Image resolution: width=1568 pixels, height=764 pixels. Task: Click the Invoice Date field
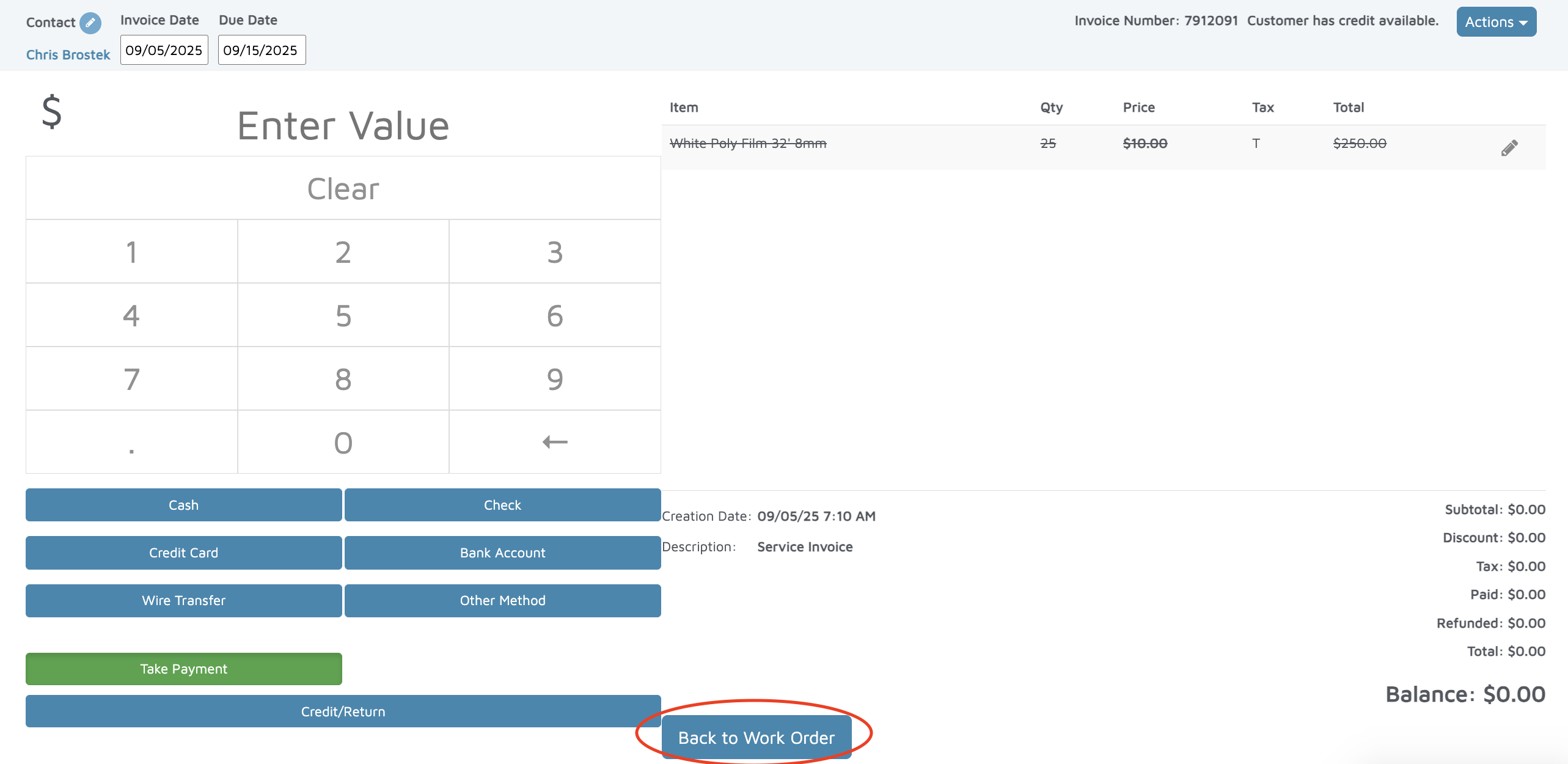click(164, 50)
